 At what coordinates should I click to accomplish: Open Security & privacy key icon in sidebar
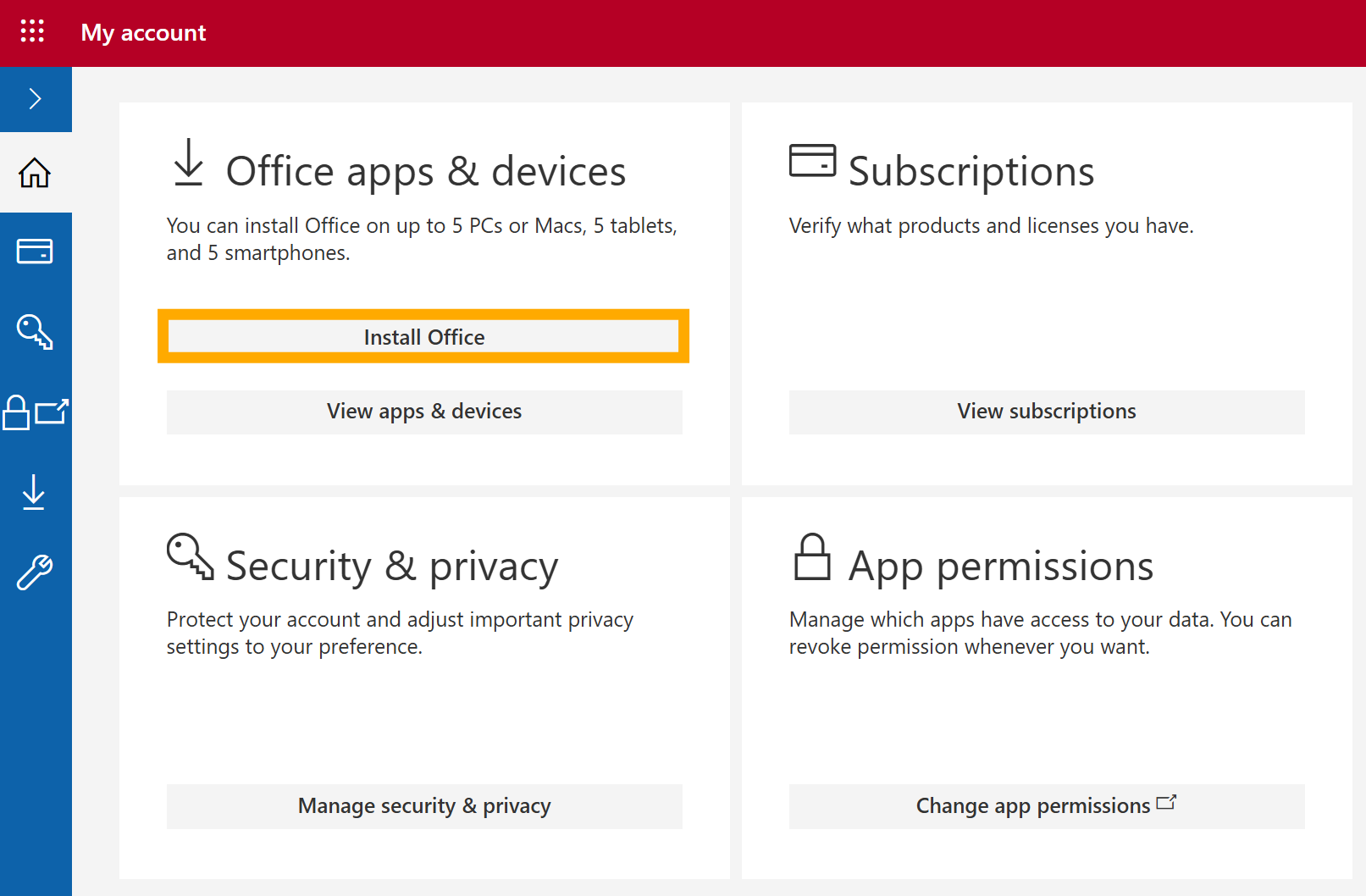36,331
